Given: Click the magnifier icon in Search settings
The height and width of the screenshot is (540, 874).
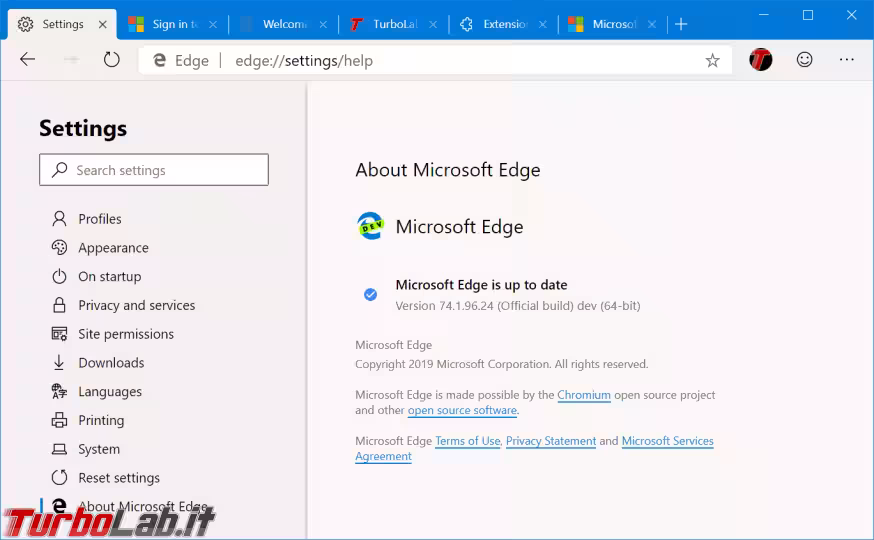Looking at the screenshot, I should 60,169.
